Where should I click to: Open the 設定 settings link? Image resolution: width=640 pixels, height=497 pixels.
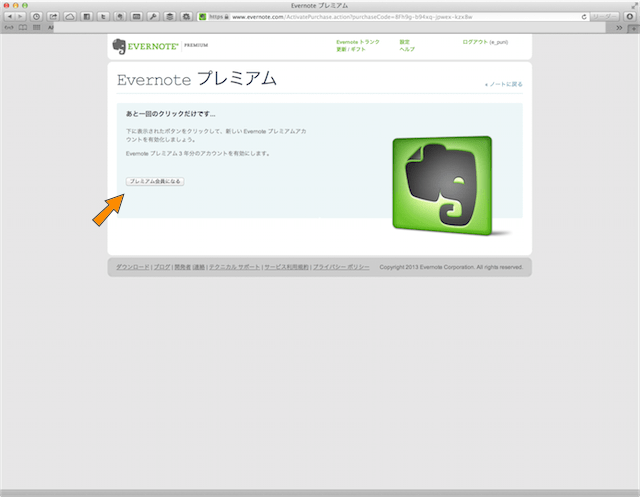pyautogui.click(x=404, y=42)
